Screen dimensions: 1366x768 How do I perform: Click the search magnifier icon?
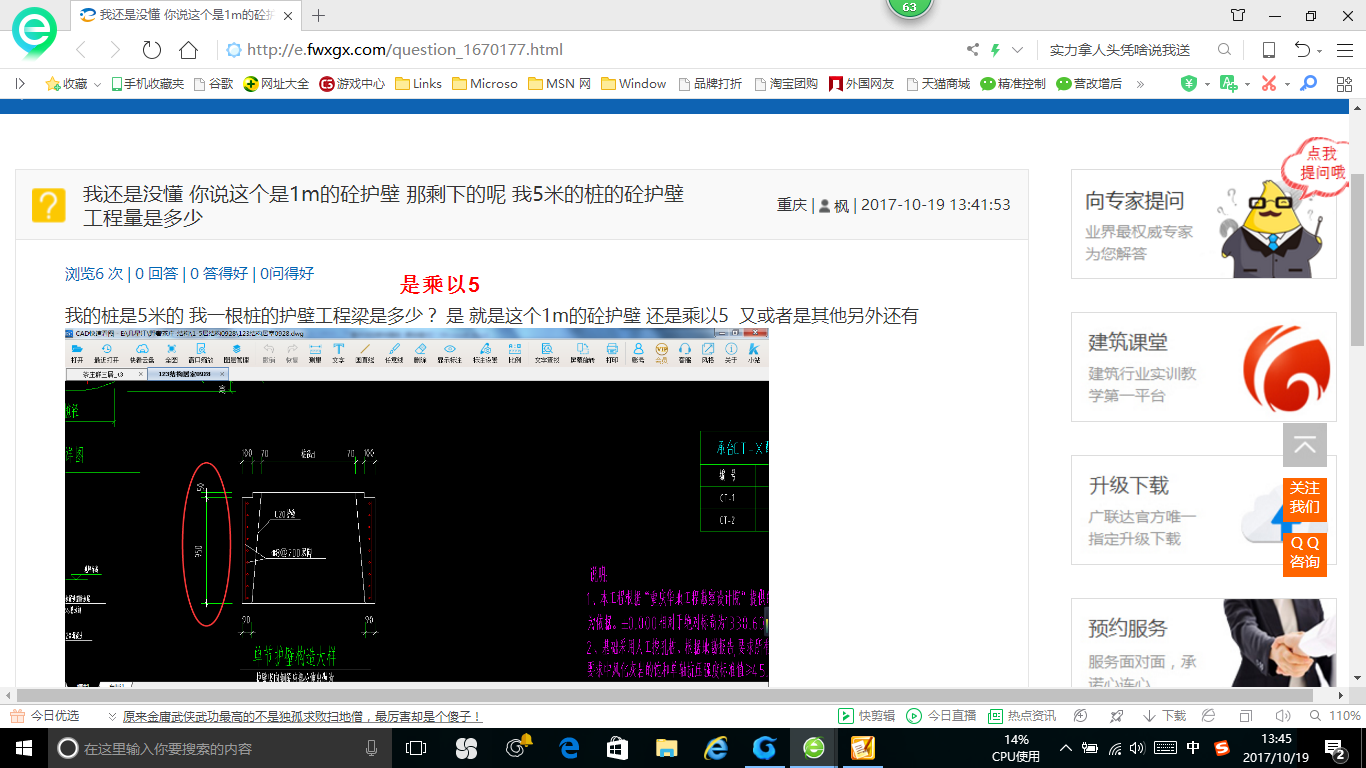coord(1224,50)
